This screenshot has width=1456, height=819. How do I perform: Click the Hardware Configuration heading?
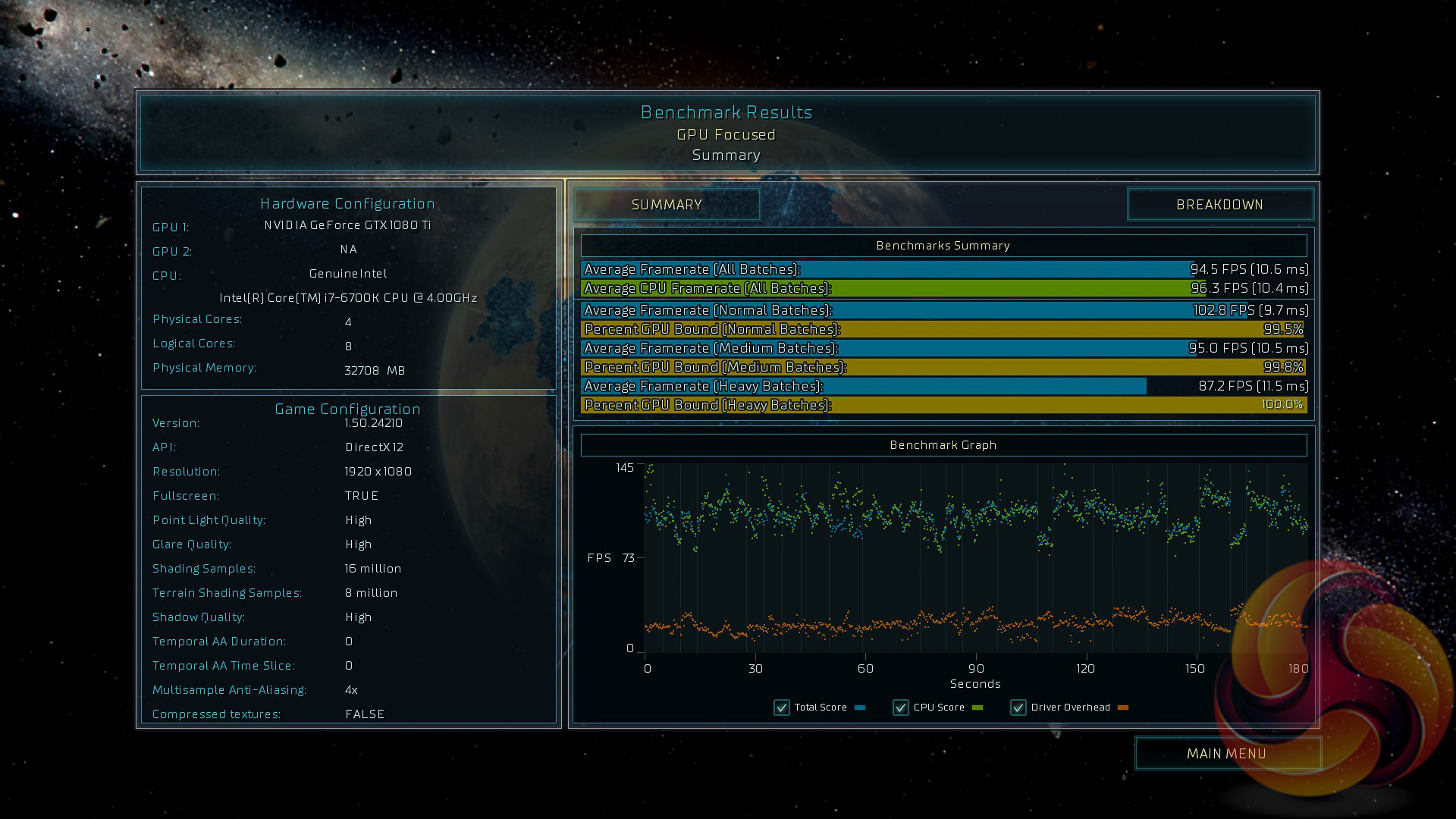click(347, 203)
